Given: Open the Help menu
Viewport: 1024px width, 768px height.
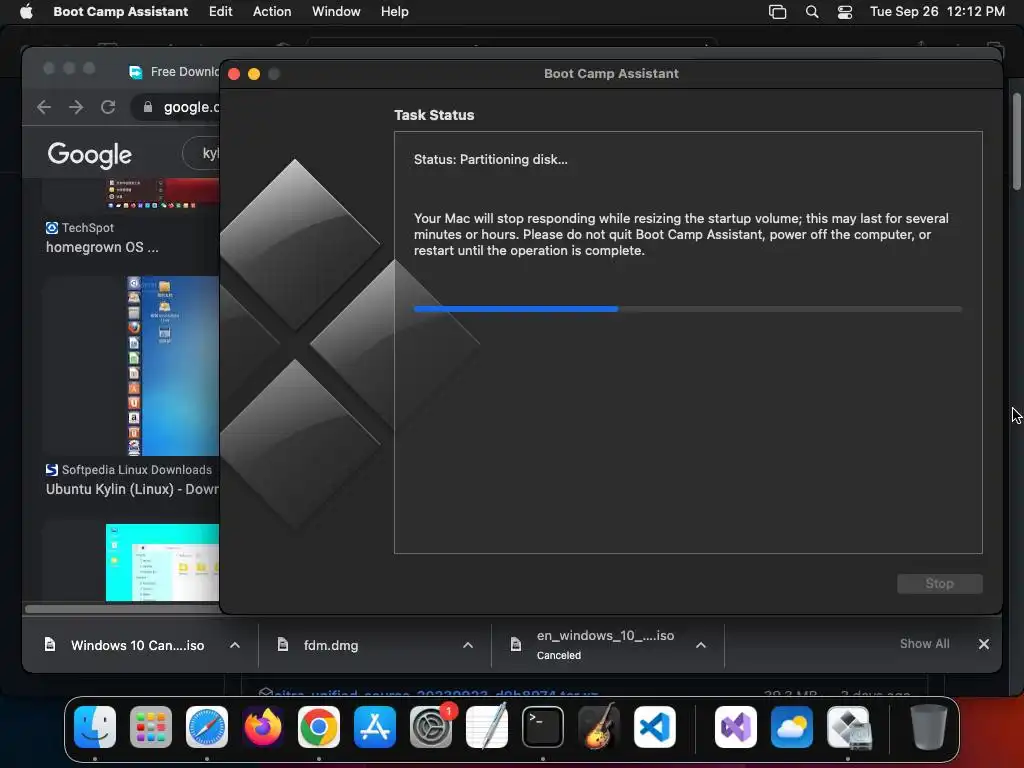Looking at the screenshot, I should (x=394, y=11).
